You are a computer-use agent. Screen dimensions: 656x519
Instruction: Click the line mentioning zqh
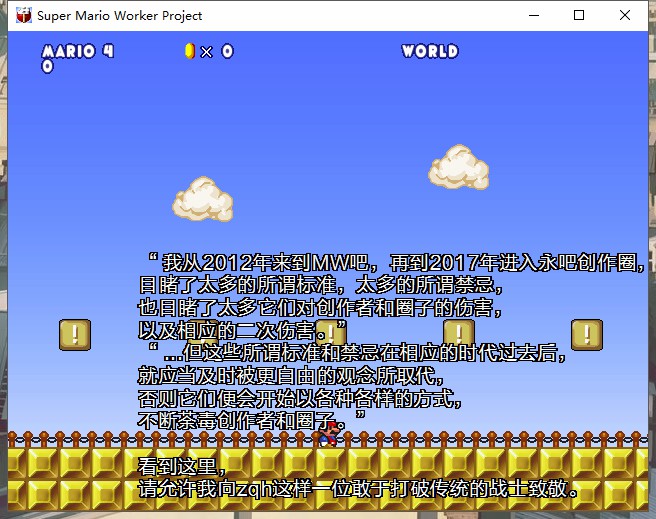coord(358,488)
